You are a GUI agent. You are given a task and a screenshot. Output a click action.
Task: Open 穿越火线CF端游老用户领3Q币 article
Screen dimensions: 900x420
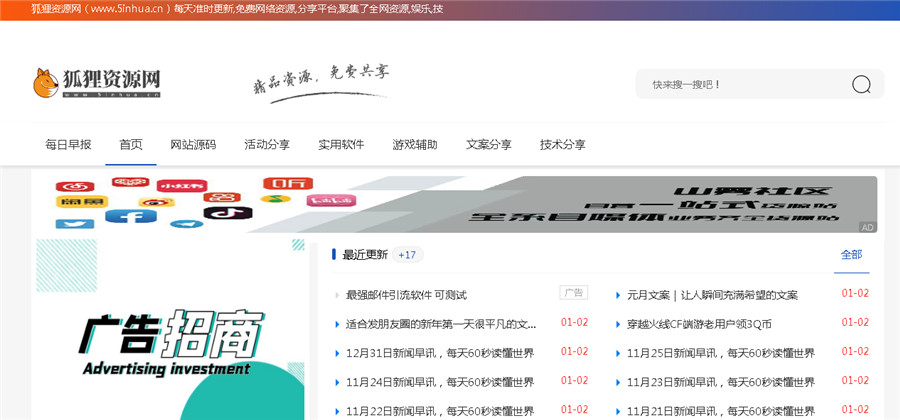699,324
